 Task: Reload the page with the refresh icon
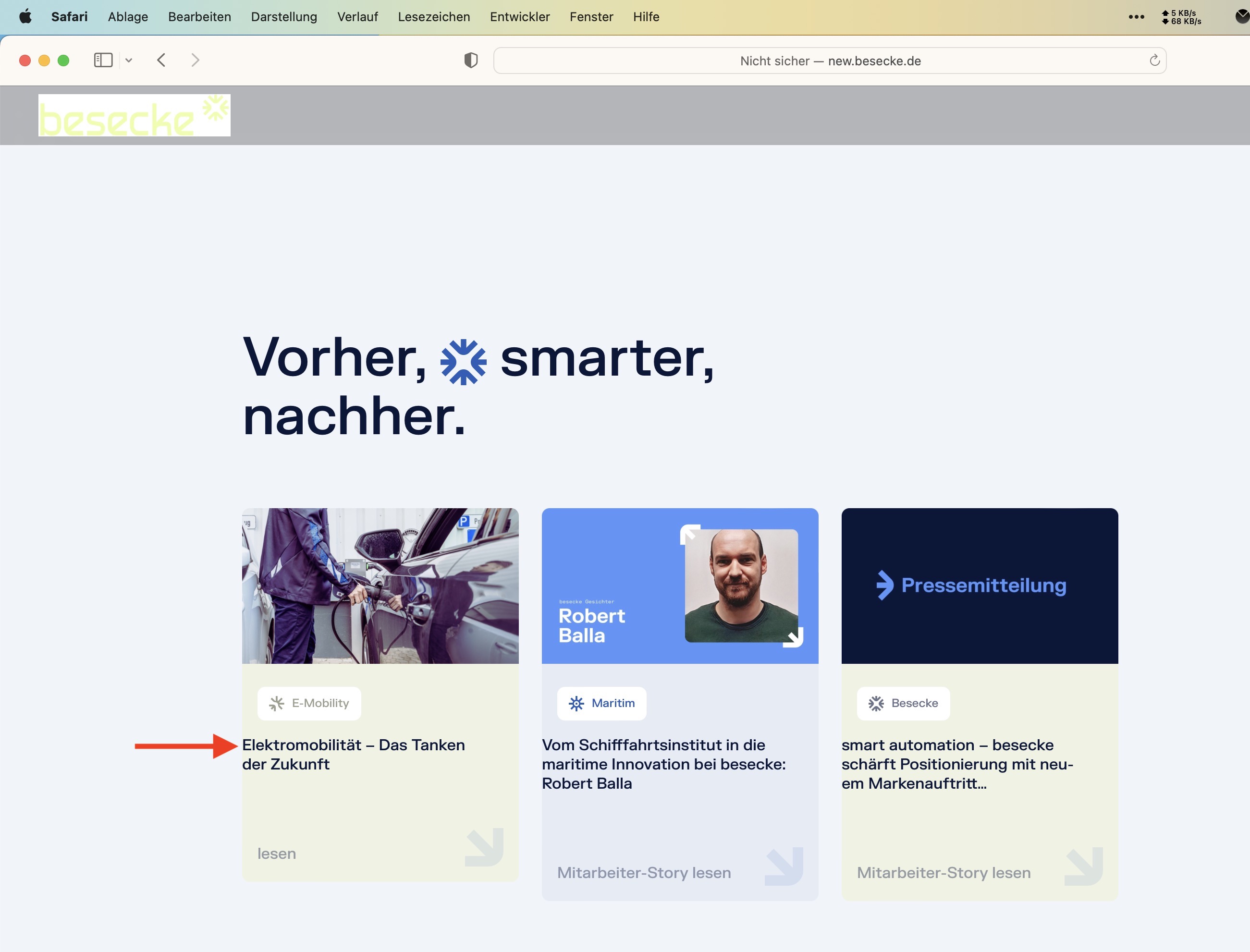click(1154, 60)
